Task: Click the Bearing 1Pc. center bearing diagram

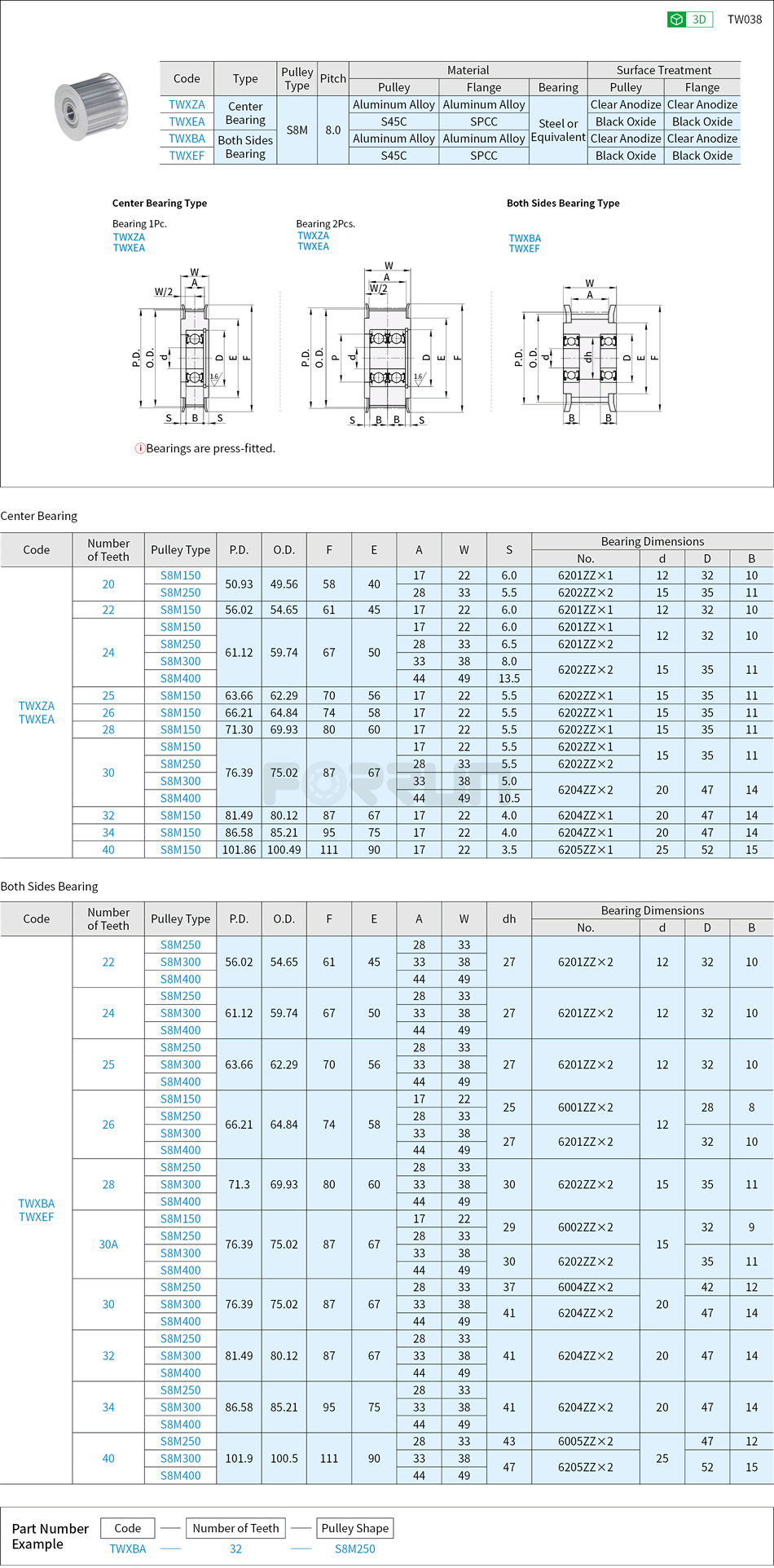Action: pos(195,346)
